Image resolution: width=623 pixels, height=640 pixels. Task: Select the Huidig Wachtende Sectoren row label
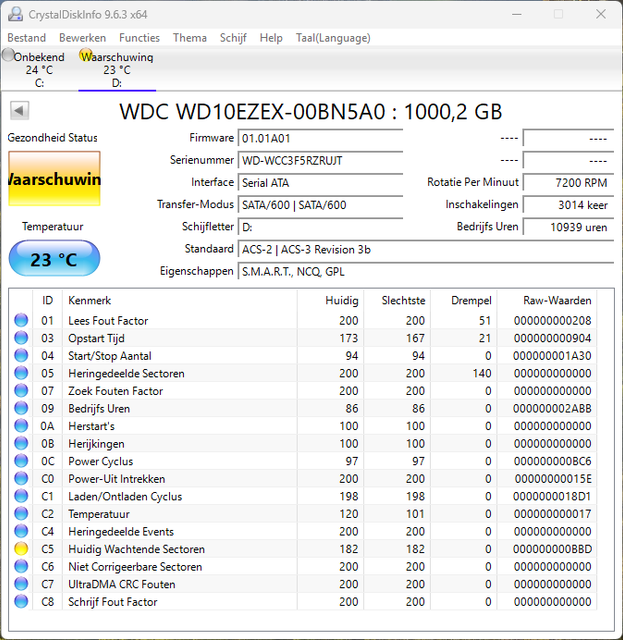pyautogui.click(x=136, y=549)
